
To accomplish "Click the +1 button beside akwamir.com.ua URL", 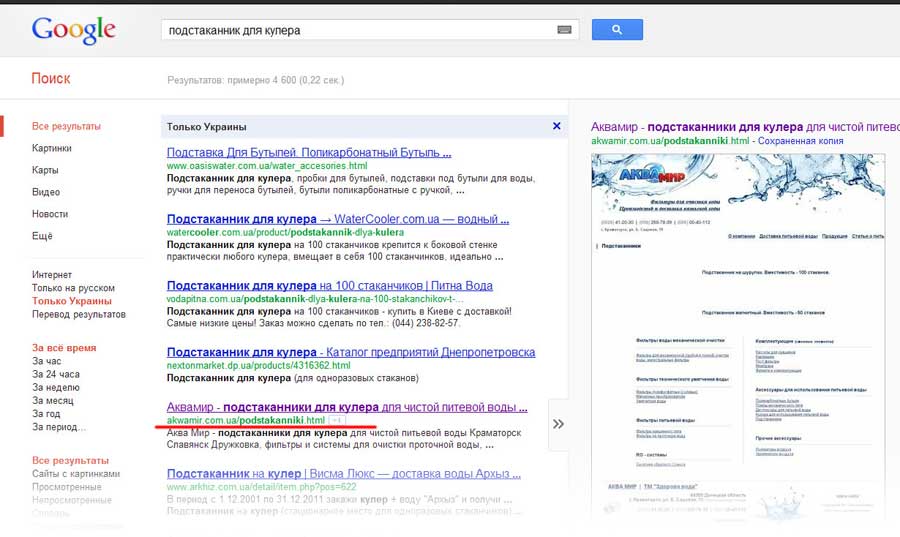I will [338, 421].
